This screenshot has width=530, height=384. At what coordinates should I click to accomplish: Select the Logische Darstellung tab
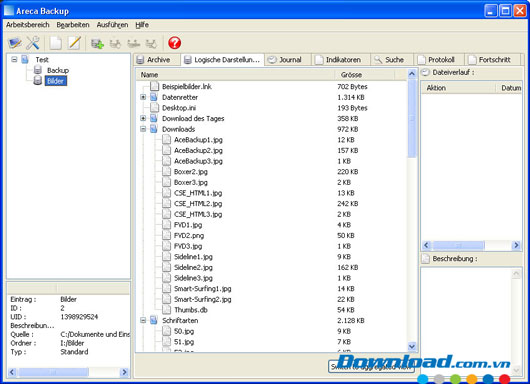coord(222,60)
